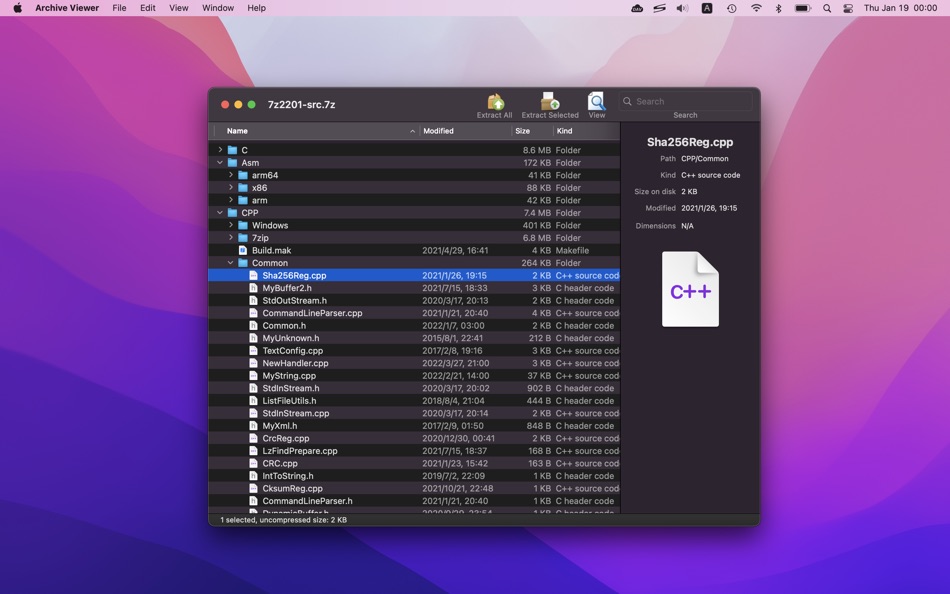
Task: Click the Wi-Fi icon in the menu bar
Action: [x=756, y=8]
